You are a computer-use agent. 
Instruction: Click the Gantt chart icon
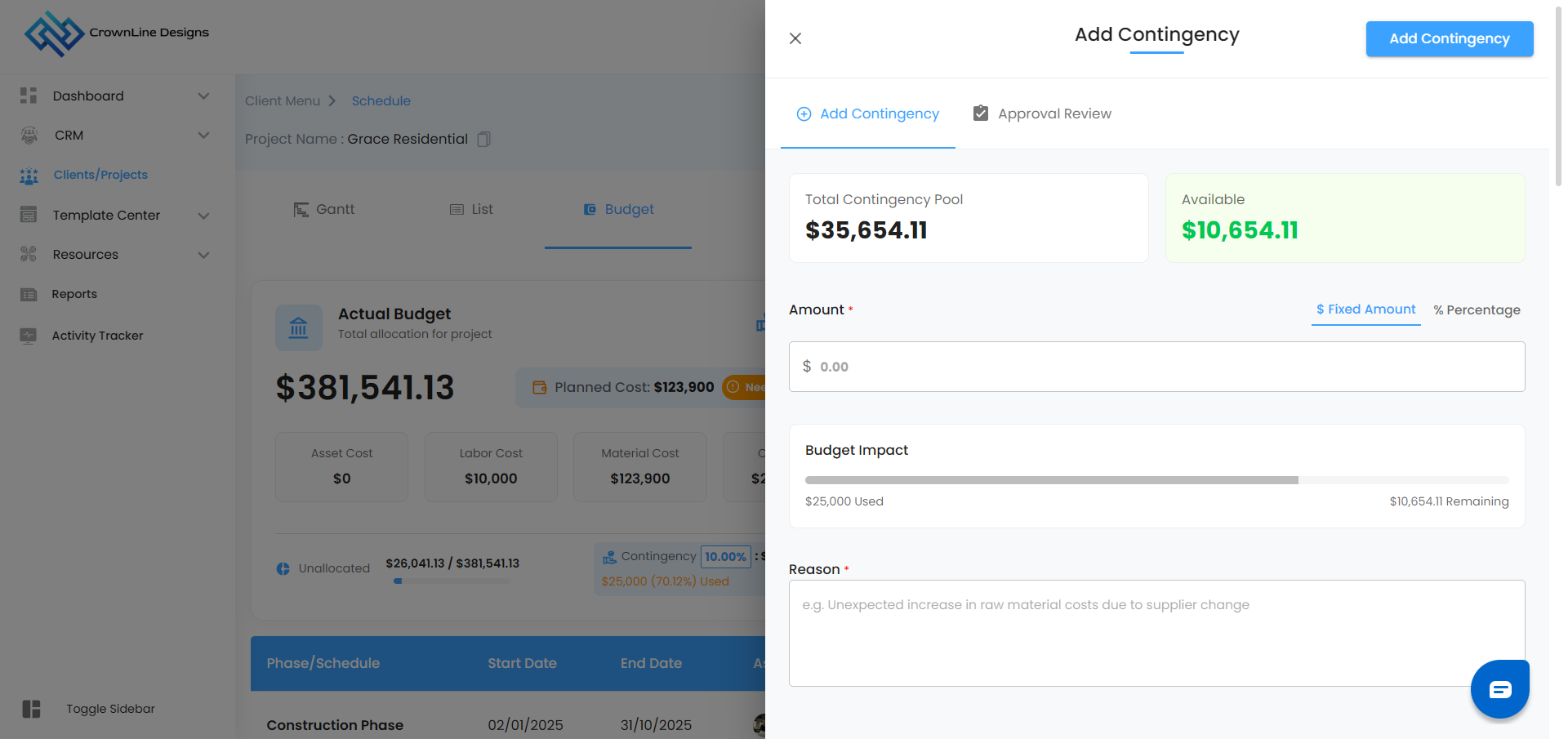tap(301, 210)
